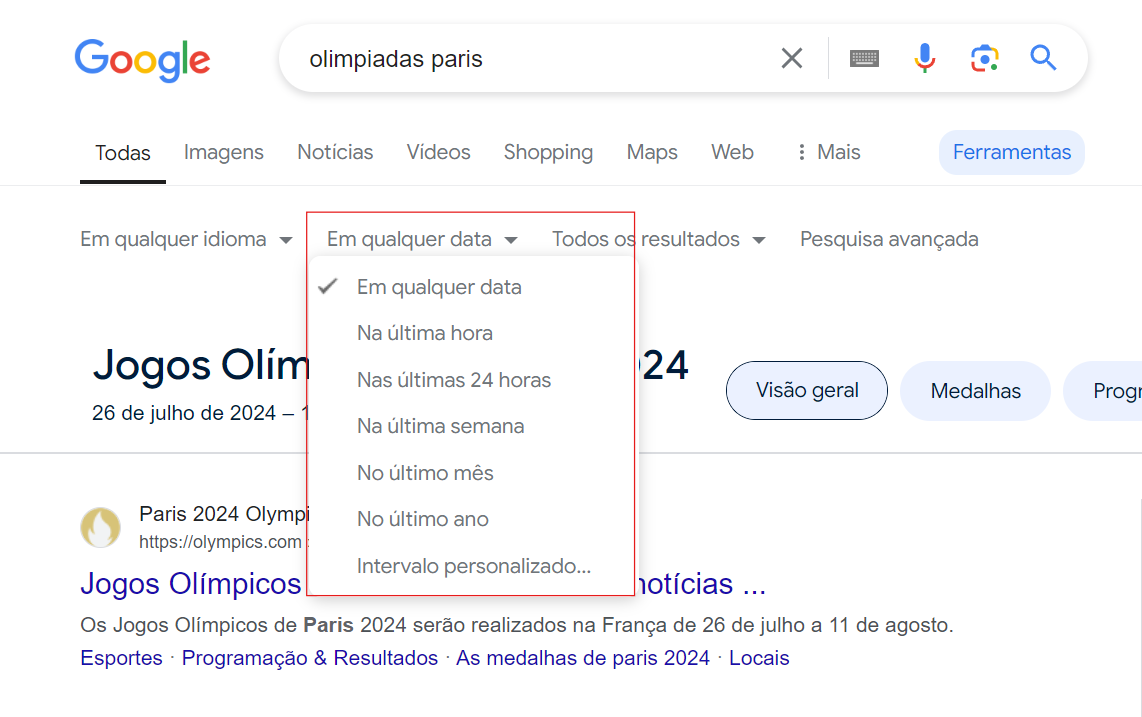Click the Paris 2024 Olympics favicon
The image size is (1142, 717).
coord(100,526)
